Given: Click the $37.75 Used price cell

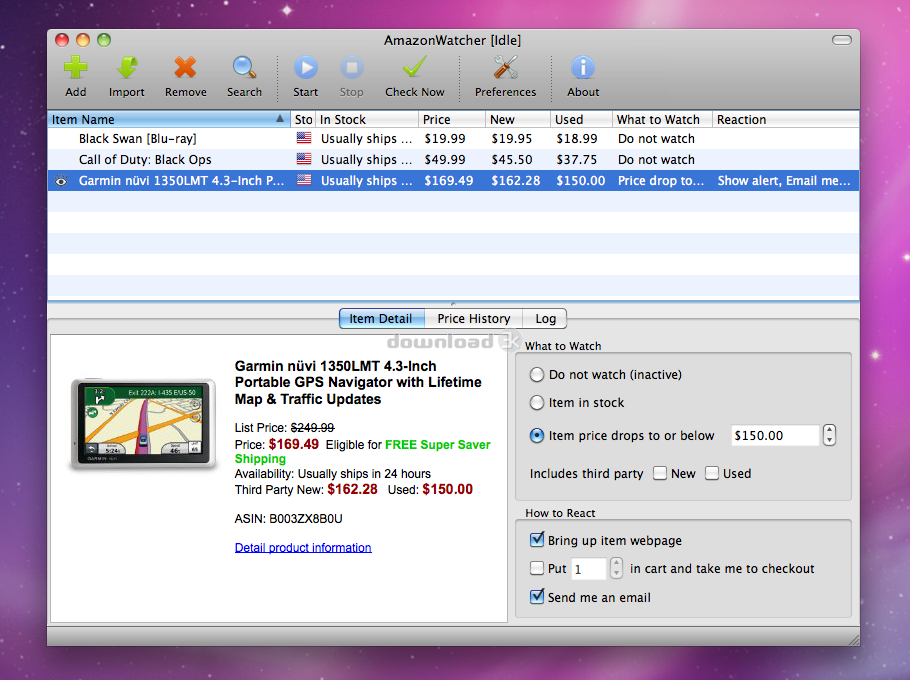Looking at the screenshot, I should pos(577,160).
